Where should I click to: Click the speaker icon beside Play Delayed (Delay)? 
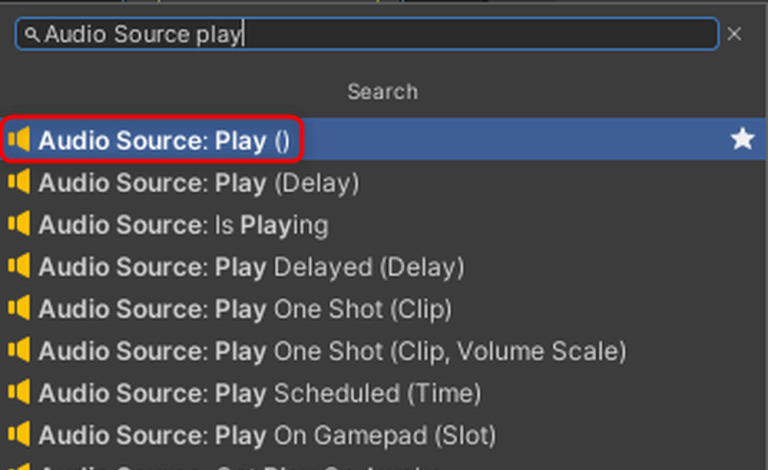[19, 266]
